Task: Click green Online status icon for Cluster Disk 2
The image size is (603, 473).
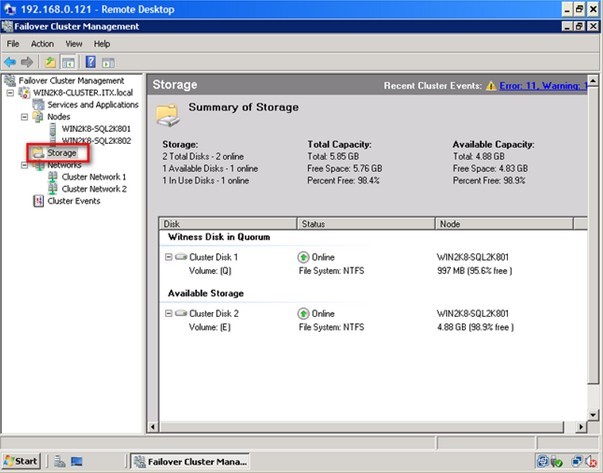Action: click(303, 313)
